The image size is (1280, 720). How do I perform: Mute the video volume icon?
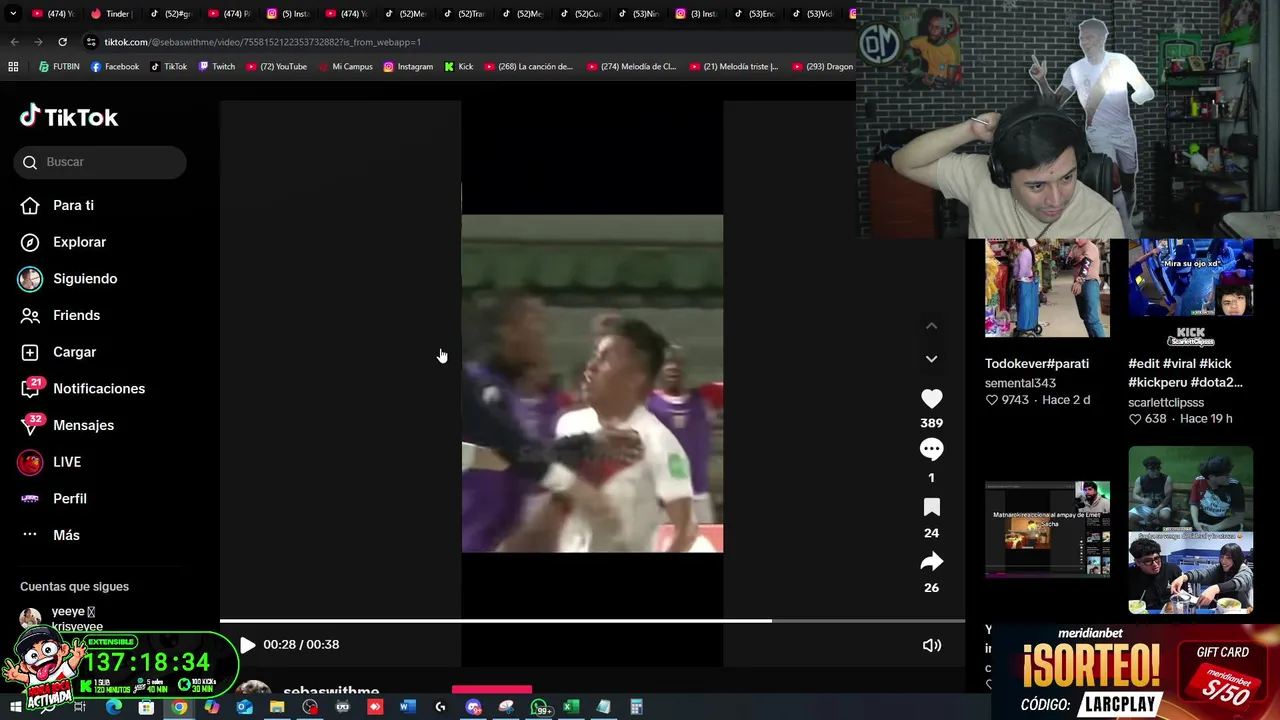coord(931,645)
